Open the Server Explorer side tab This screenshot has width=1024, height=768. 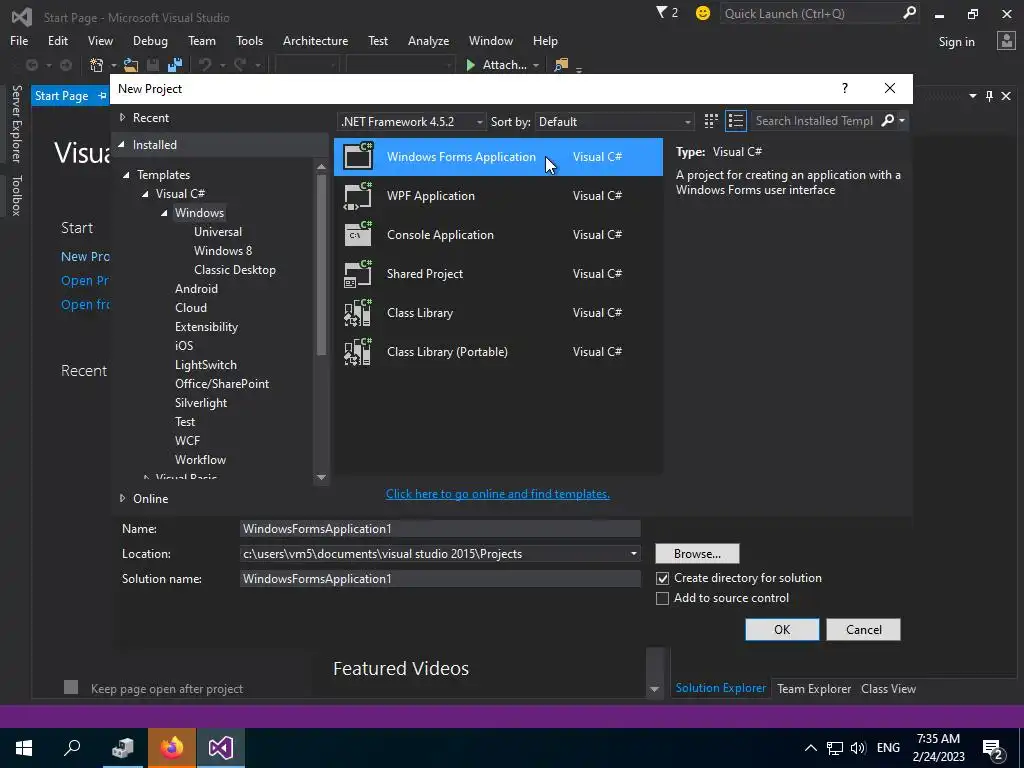click(x=16, y=123)
